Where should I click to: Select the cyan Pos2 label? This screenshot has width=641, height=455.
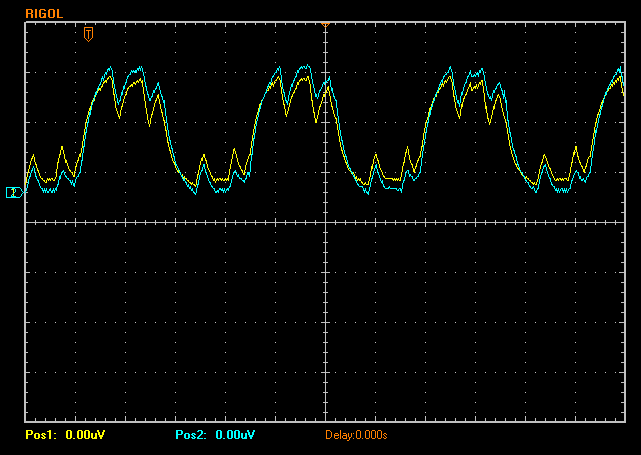coord(191,435)
